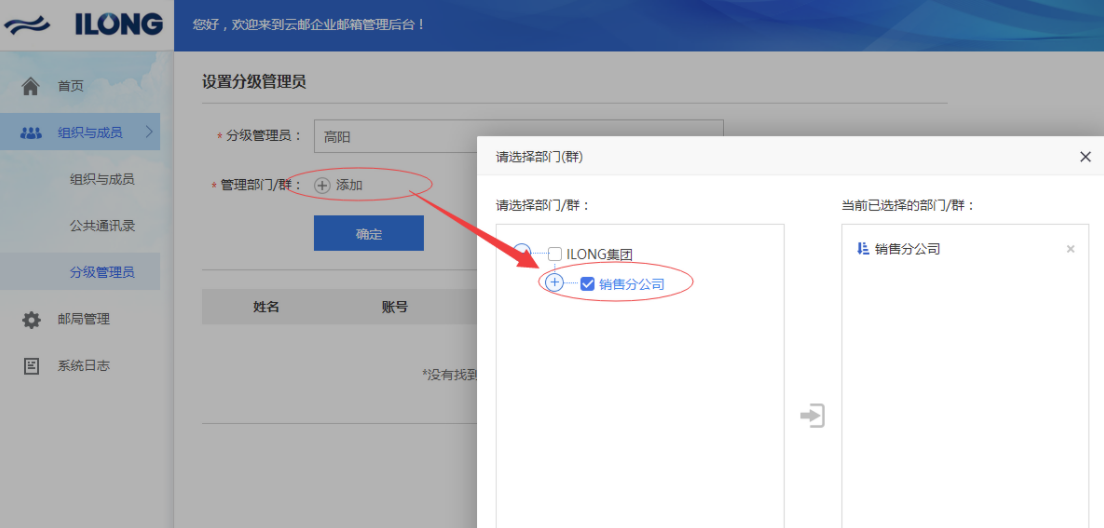
Task: Click the move-to-selected arrow icon between panels
Action: click(x=812, y=415)
